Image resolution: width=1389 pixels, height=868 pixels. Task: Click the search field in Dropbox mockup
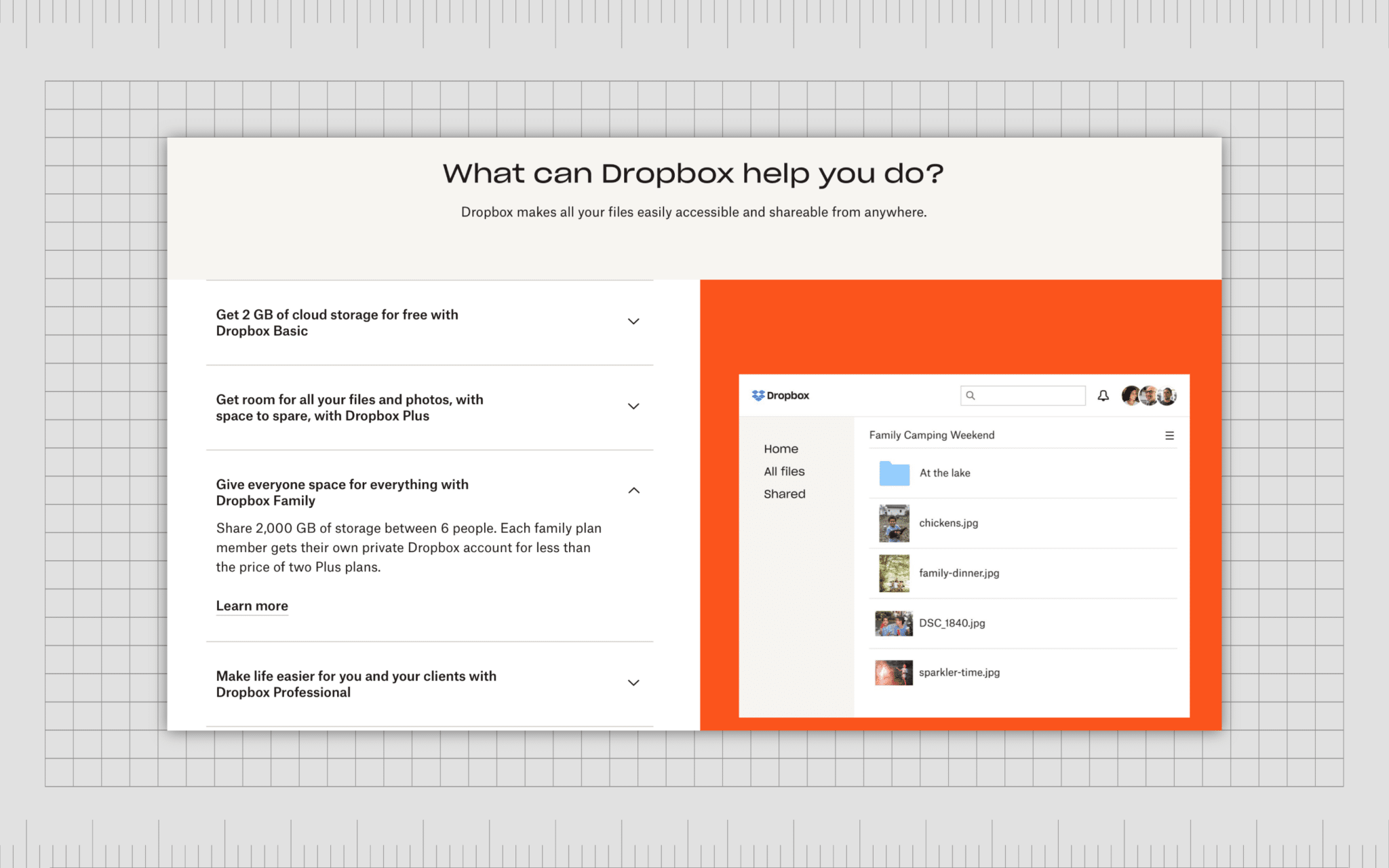[x=1023, y=395]
